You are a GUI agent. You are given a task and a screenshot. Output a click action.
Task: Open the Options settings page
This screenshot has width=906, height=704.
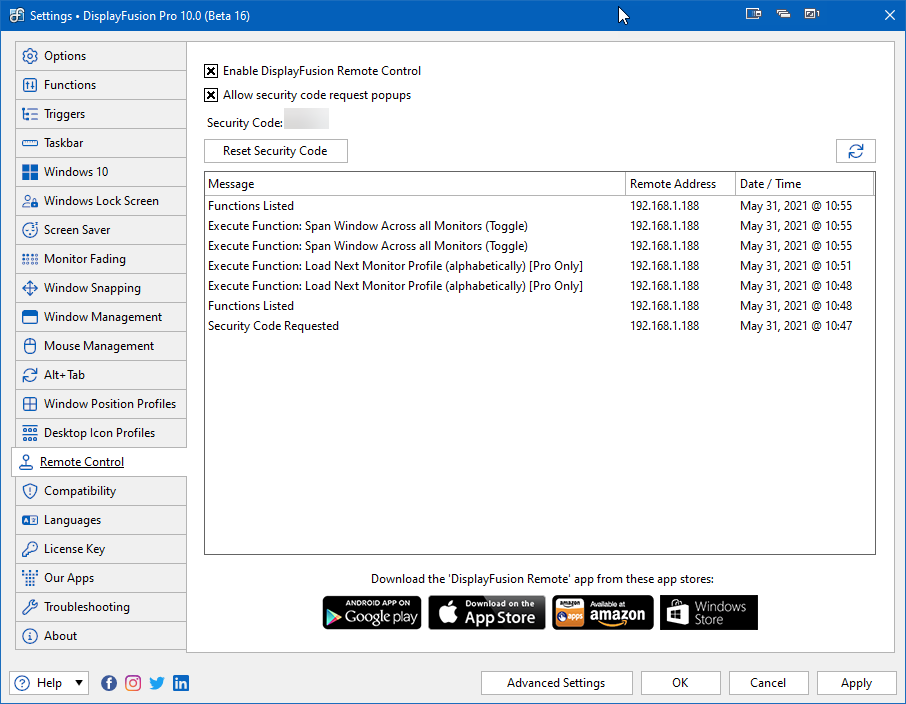coord(101,56)
